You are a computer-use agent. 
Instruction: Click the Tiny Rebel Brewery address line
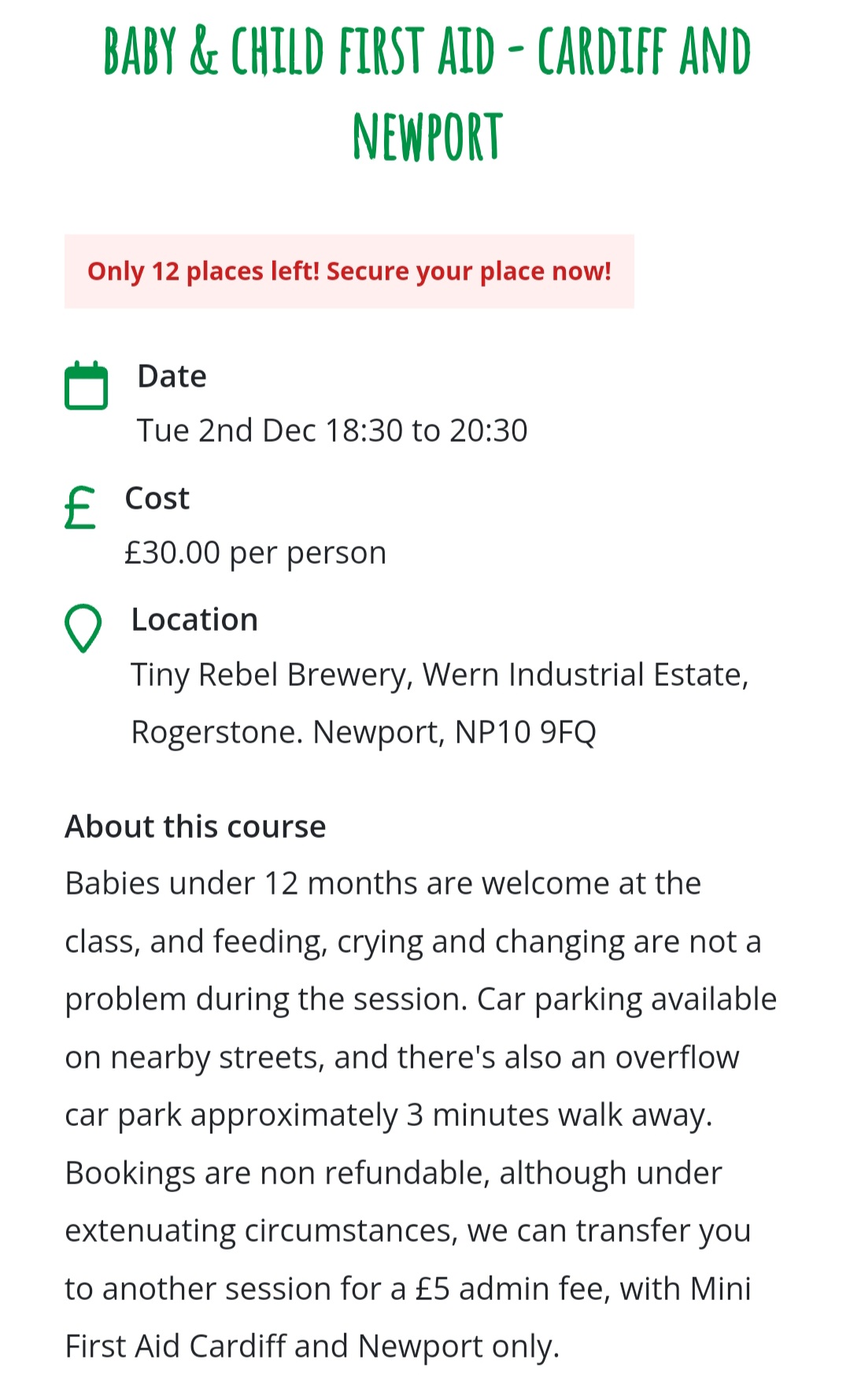(x=439, y=675)
